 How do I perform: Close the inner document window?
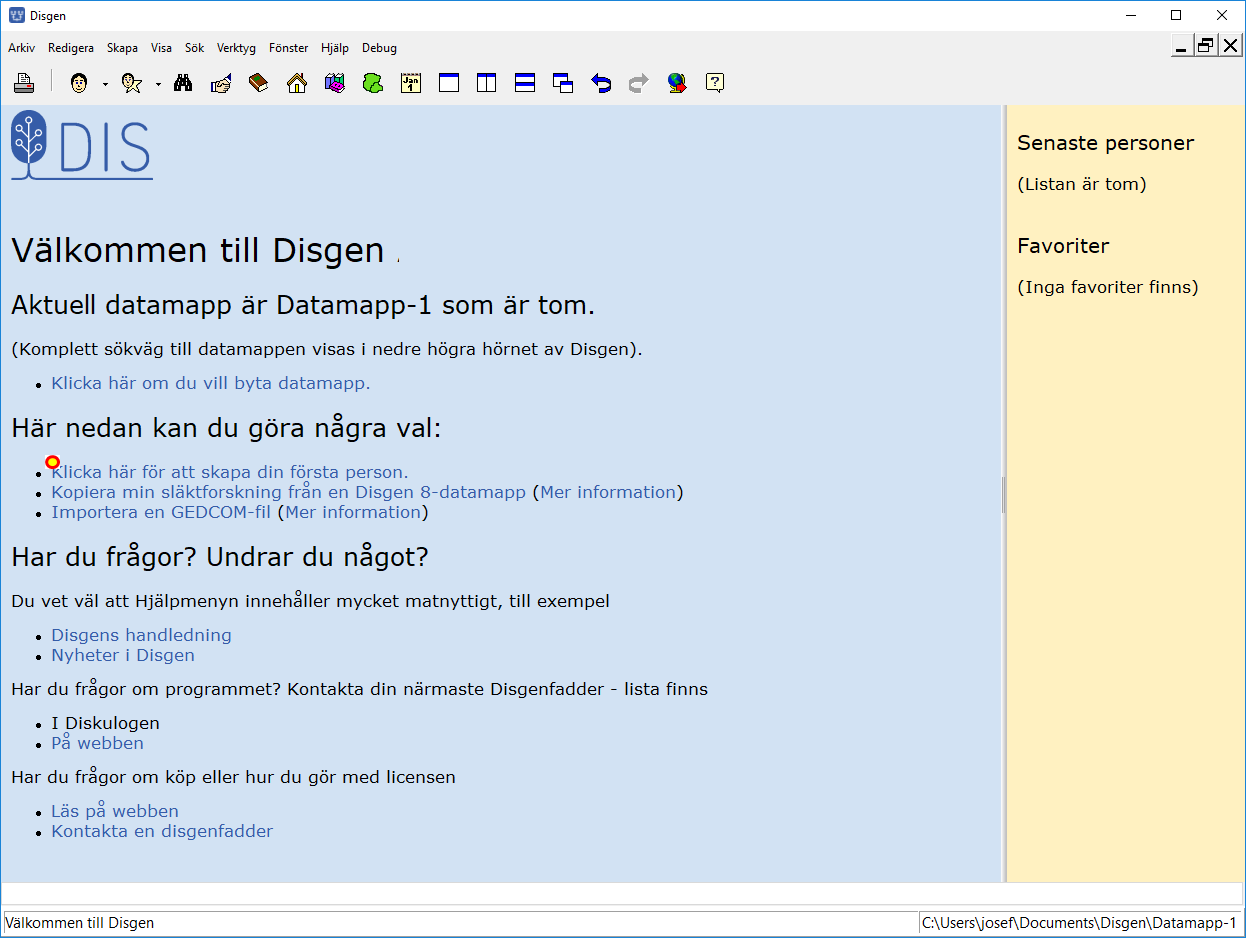pyautogui.click(x=1230, y=46)
